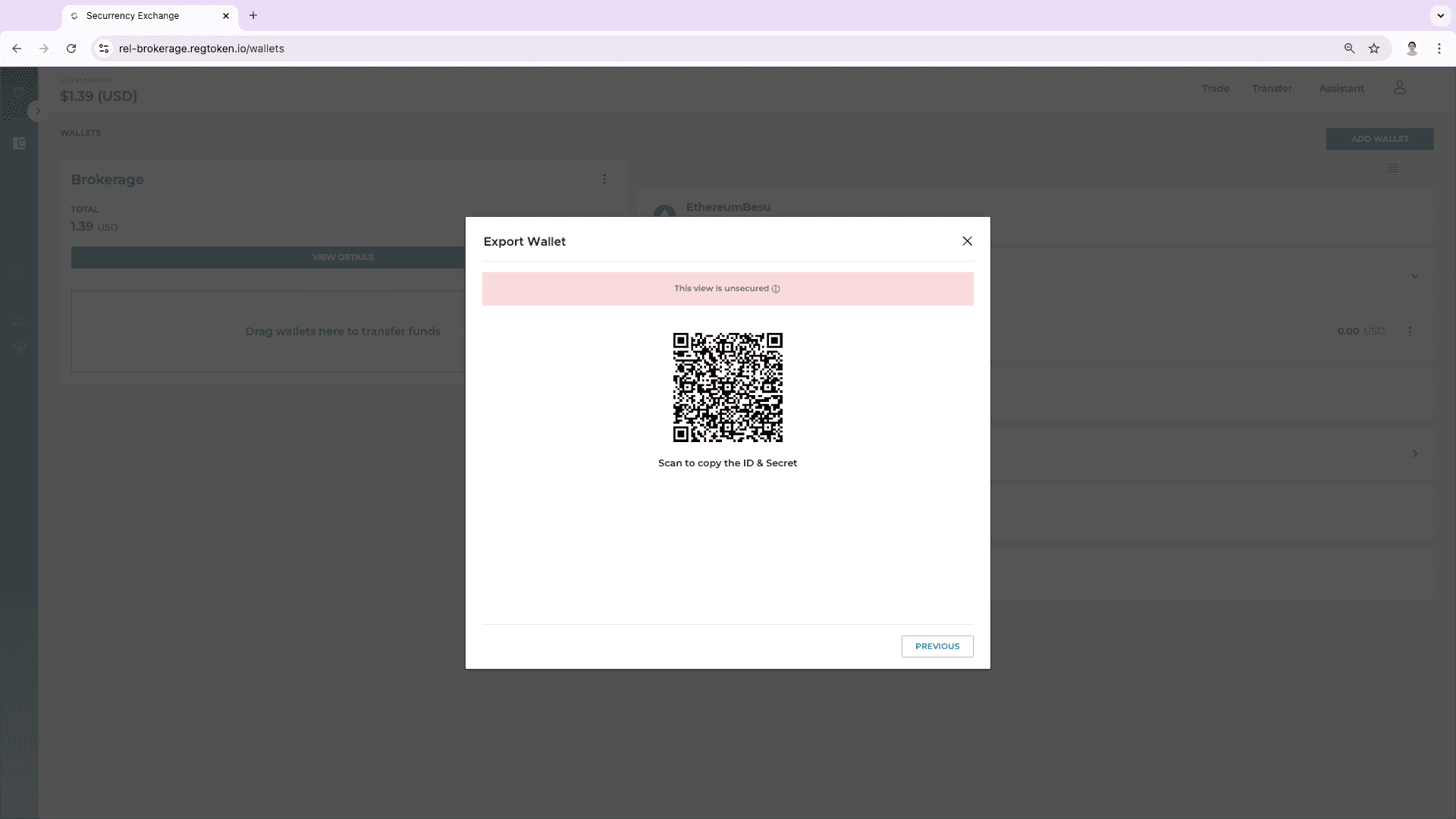Click the browser forward arrow

(44, 49)
